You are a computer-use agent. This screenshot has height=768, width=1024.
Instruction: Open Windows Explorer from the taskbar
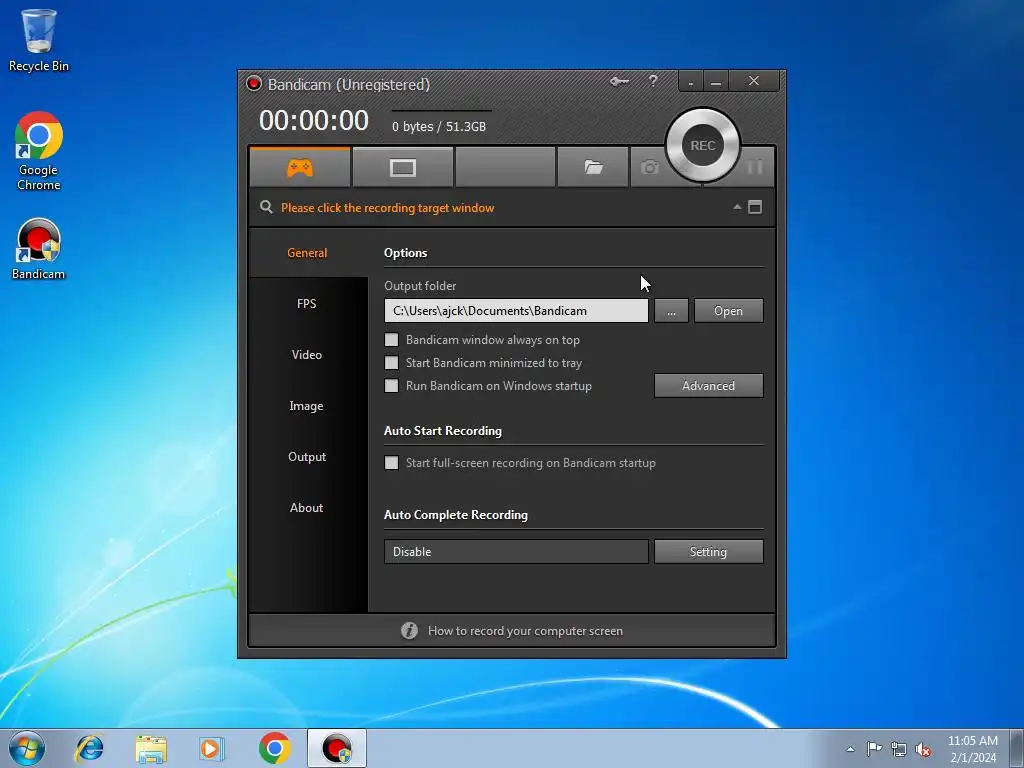click(x=151, y=748)
